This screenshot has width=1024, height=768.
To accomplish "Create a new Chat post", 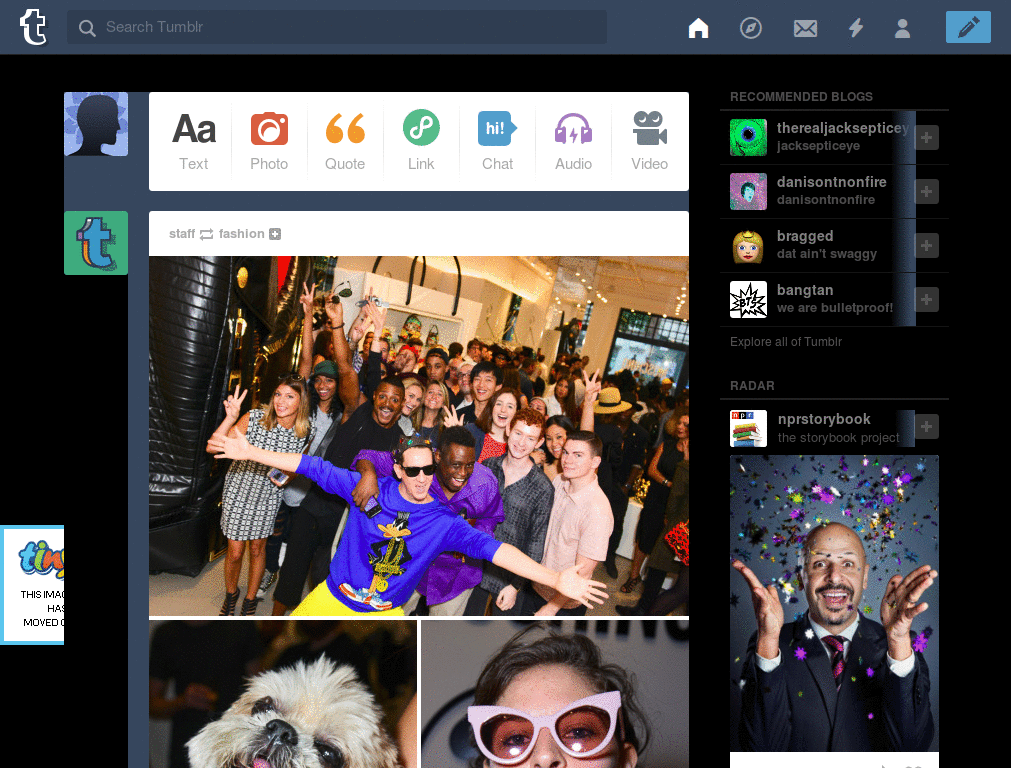I will [498, 142].
